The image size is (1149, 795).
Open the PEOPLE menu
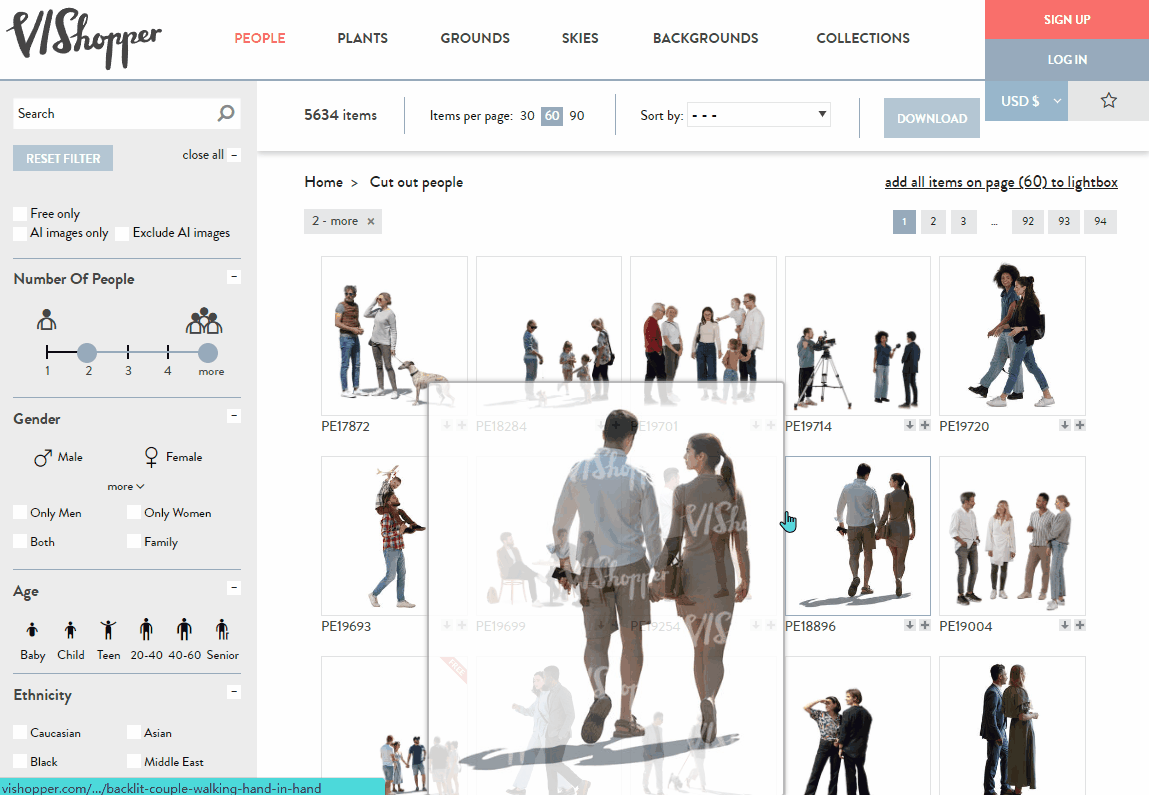[x=260, y=38]
